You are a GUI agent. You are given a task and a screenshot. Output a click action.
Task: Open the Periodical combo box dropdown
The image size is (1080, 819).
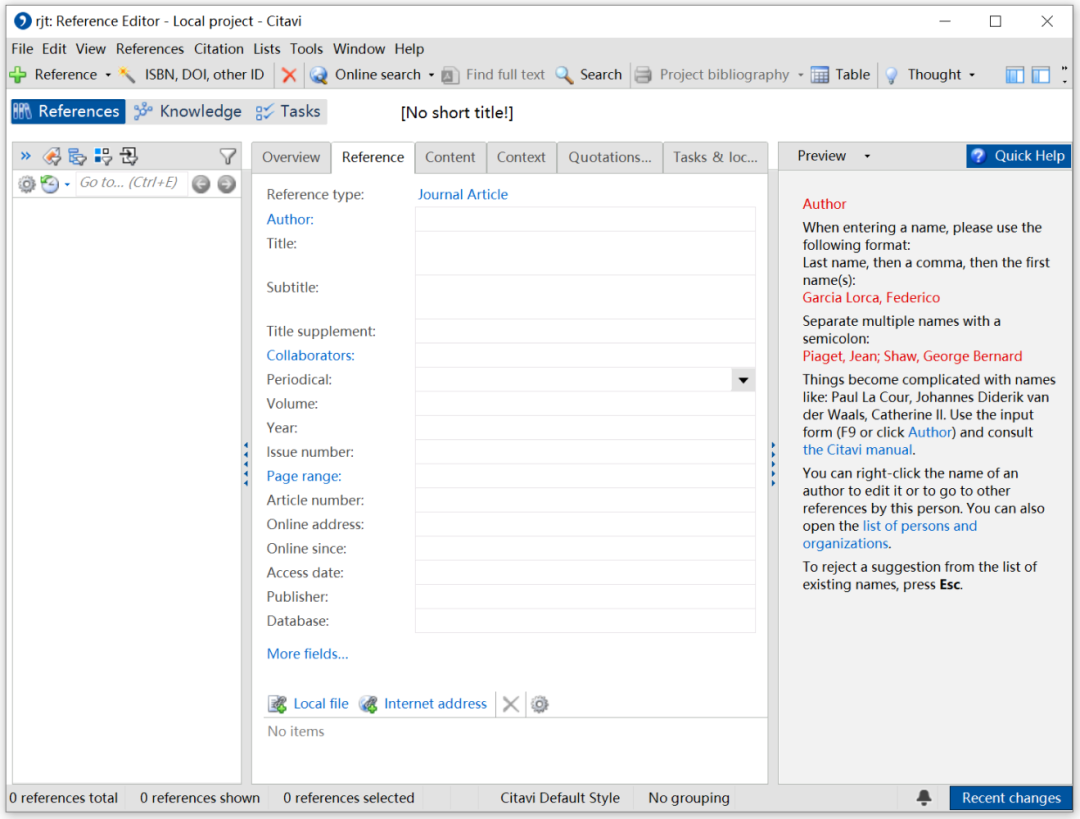click(743, 380)
